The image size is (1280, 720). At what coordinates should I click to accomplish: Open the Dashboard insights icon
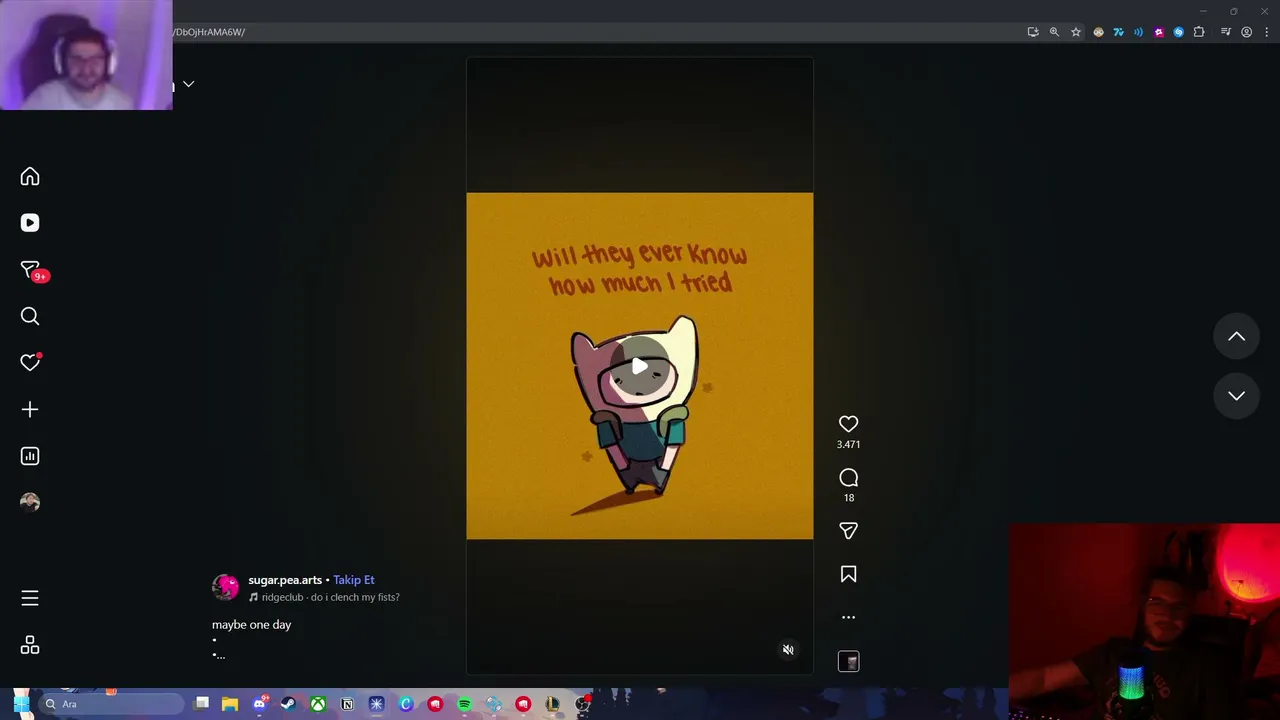pos(30,456)
